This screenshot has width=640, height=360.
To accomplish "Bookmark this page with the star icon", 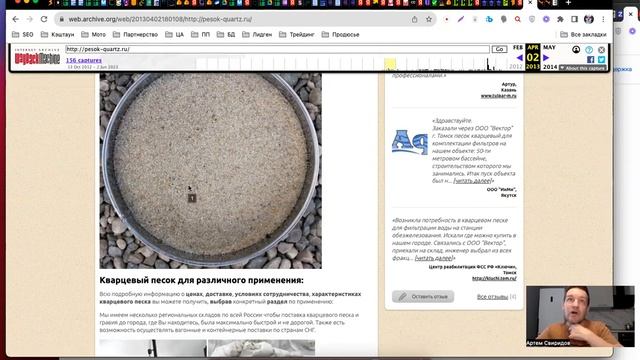I will pos(429,19).
